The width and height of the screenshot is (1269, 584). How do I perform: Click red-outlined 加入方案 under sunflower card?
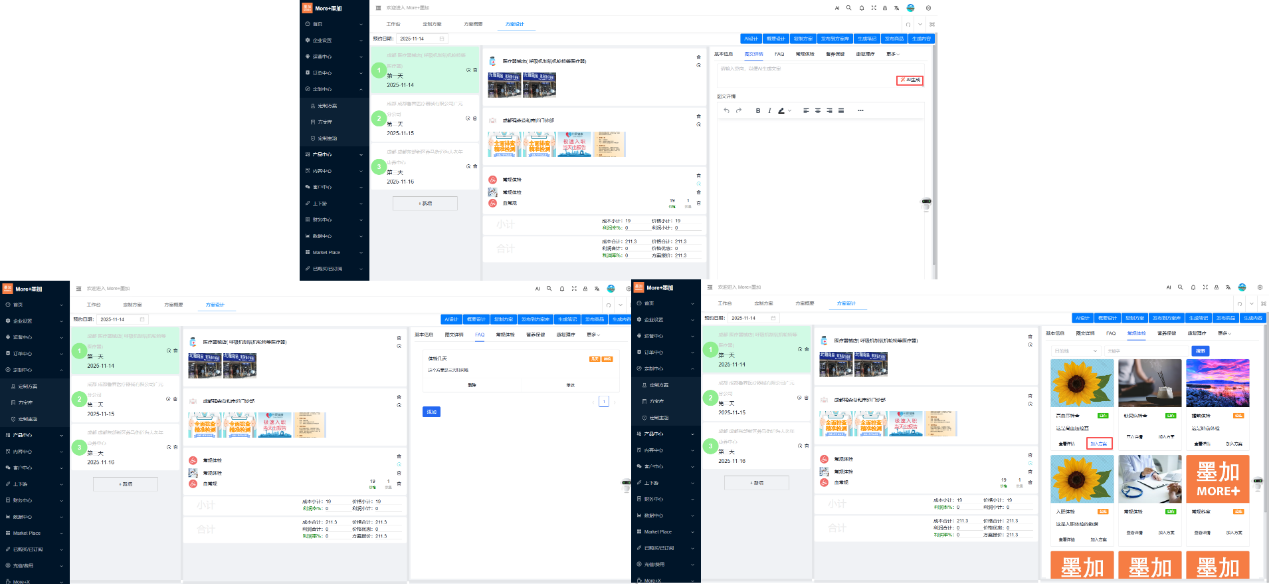tap(1098, 442)
